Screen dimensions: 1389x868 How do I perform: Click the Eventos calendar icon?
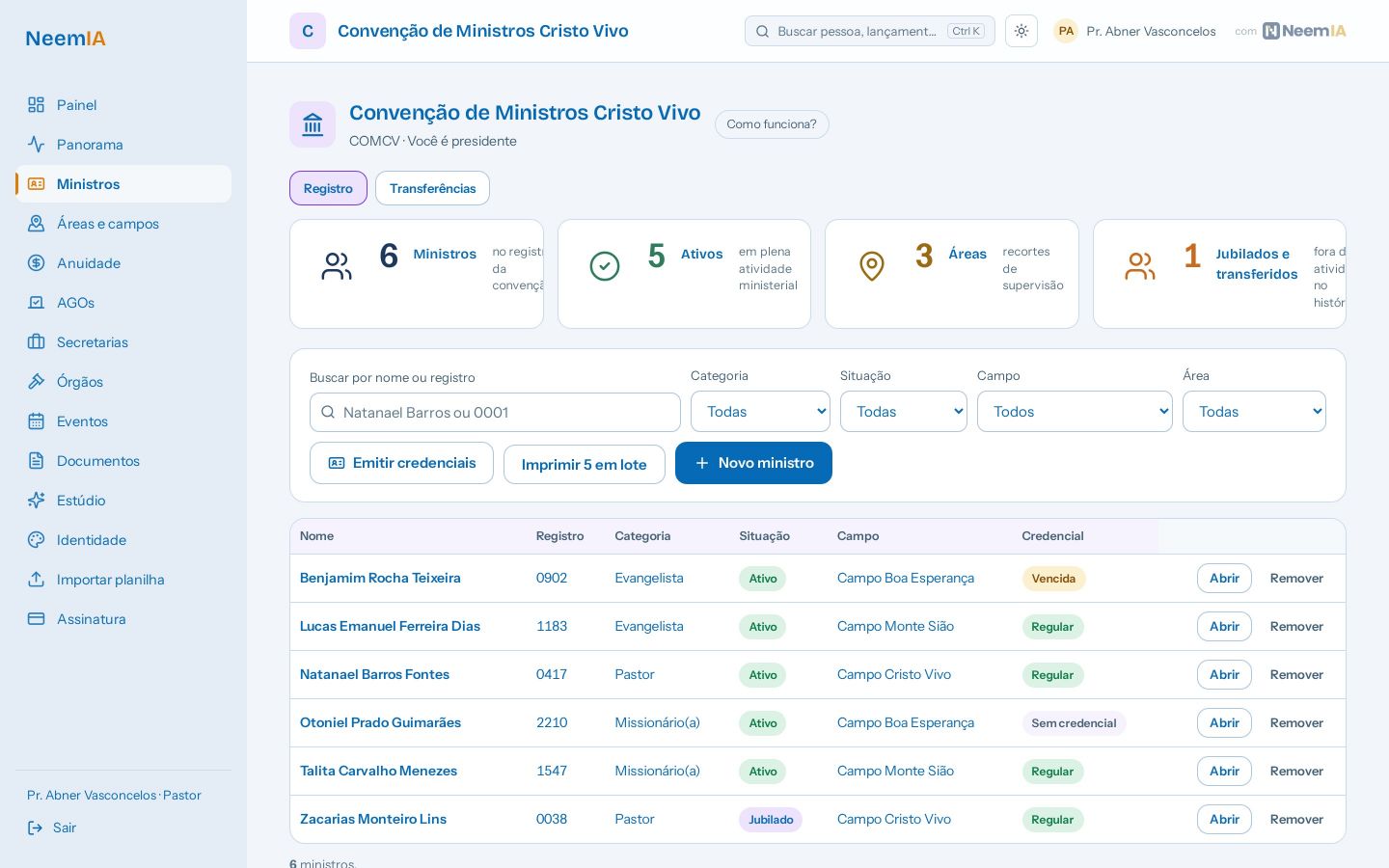36,421
